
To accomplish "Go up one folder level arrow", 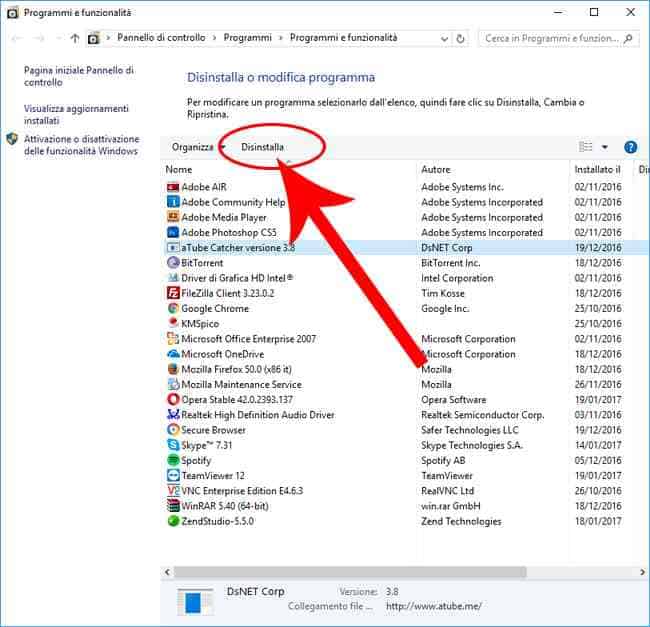I will coord(75,39).
